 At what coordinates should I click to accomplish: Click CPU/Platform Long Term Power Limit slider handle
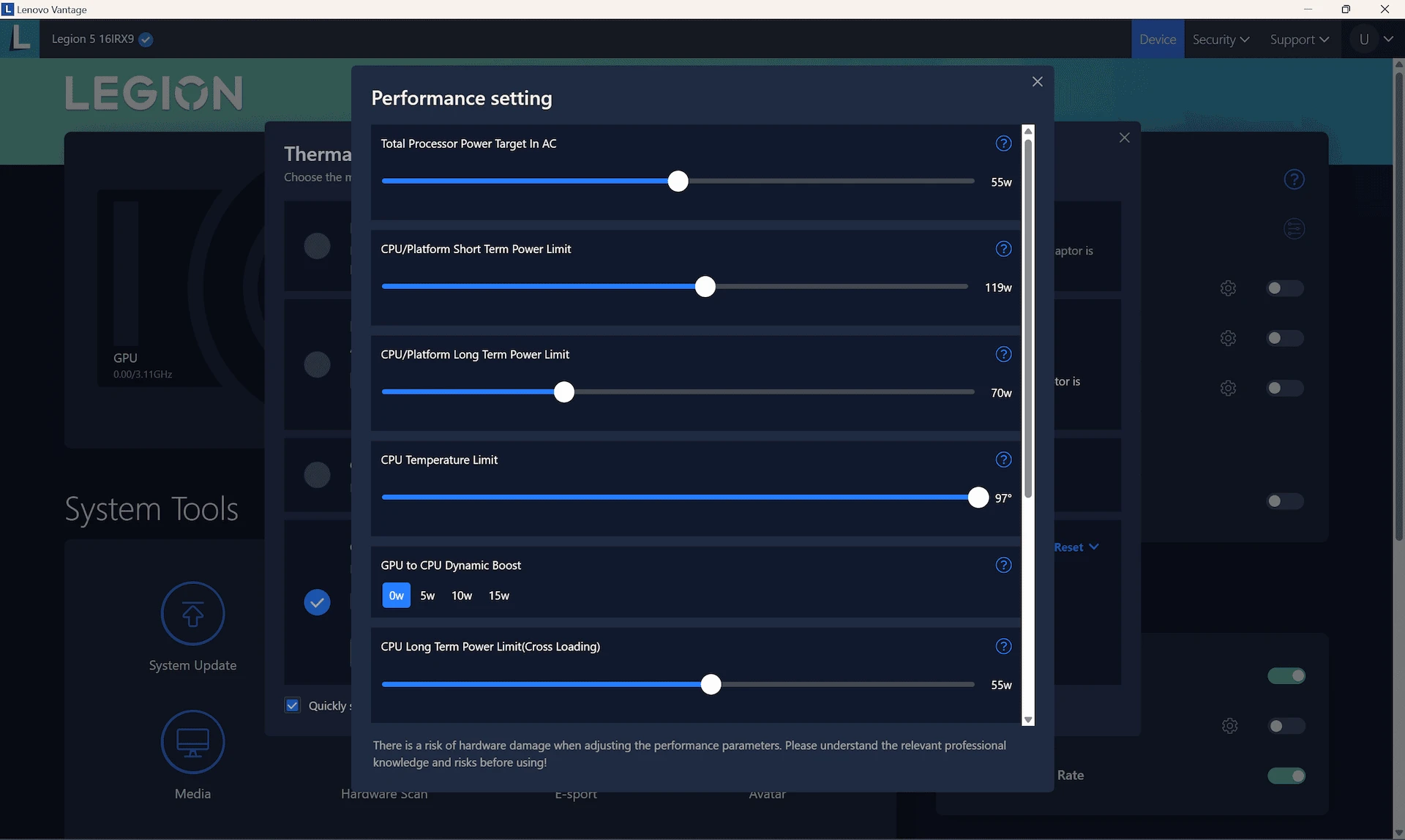click(x=564, y=392)
